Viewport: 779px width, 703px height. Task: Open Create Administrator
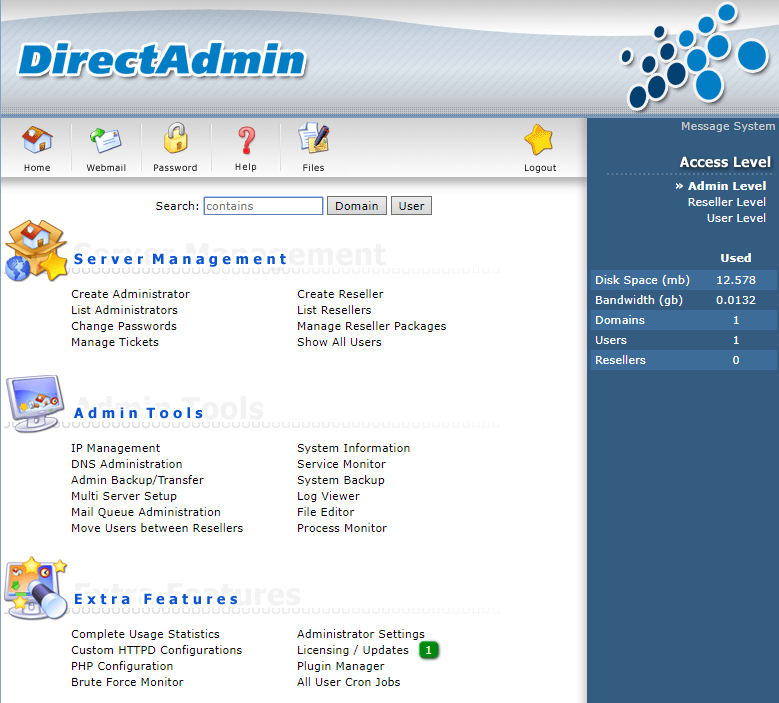130,294
